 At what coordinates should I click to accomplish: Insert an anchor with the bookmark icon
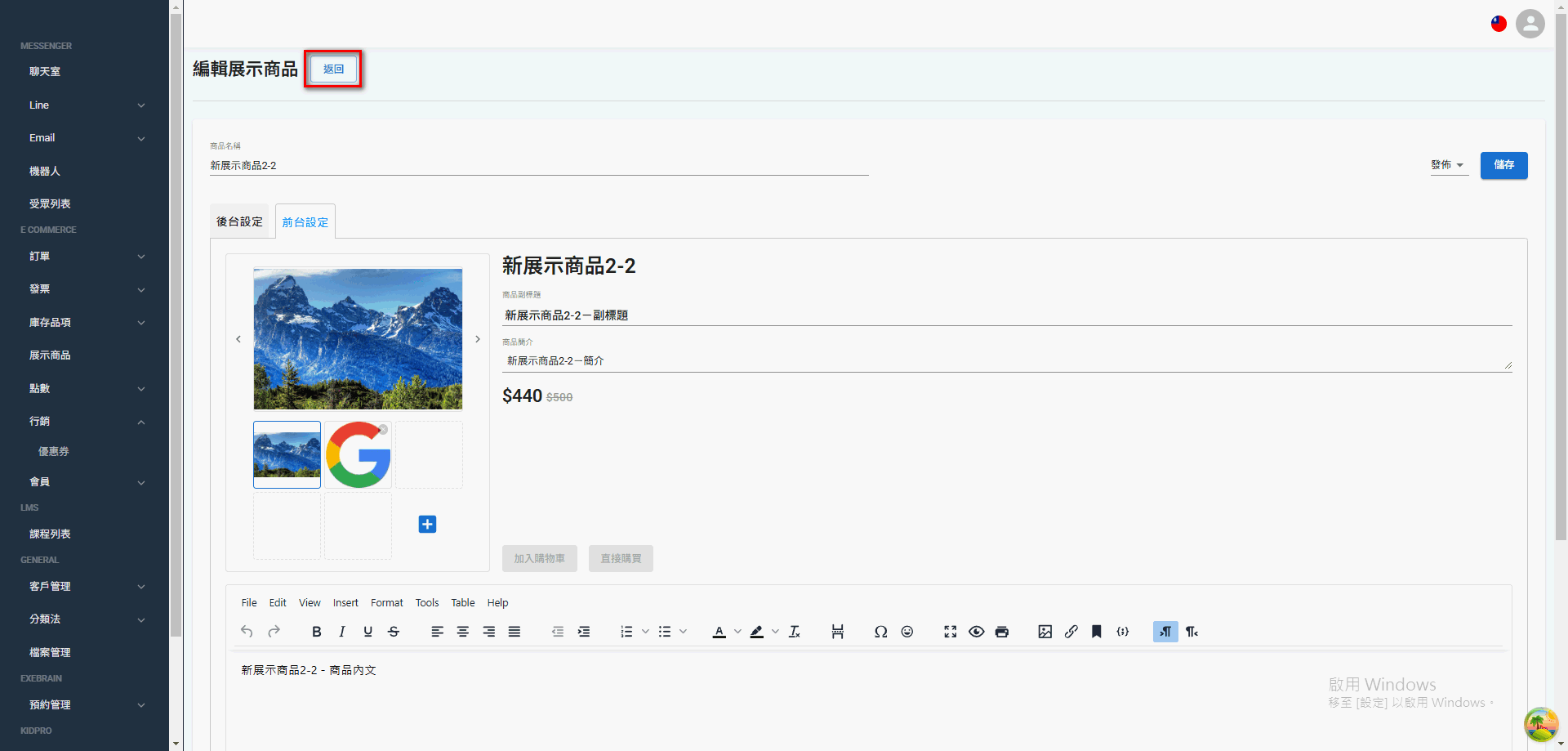pos(1097,632)
